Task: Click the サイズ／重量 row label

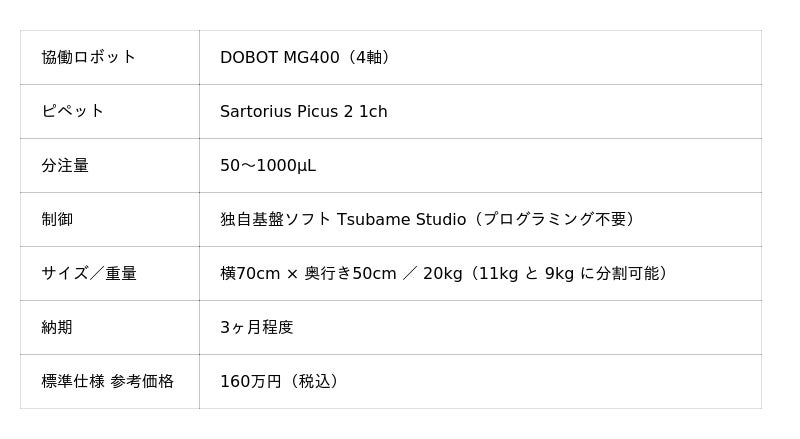Action: point(89,274)
